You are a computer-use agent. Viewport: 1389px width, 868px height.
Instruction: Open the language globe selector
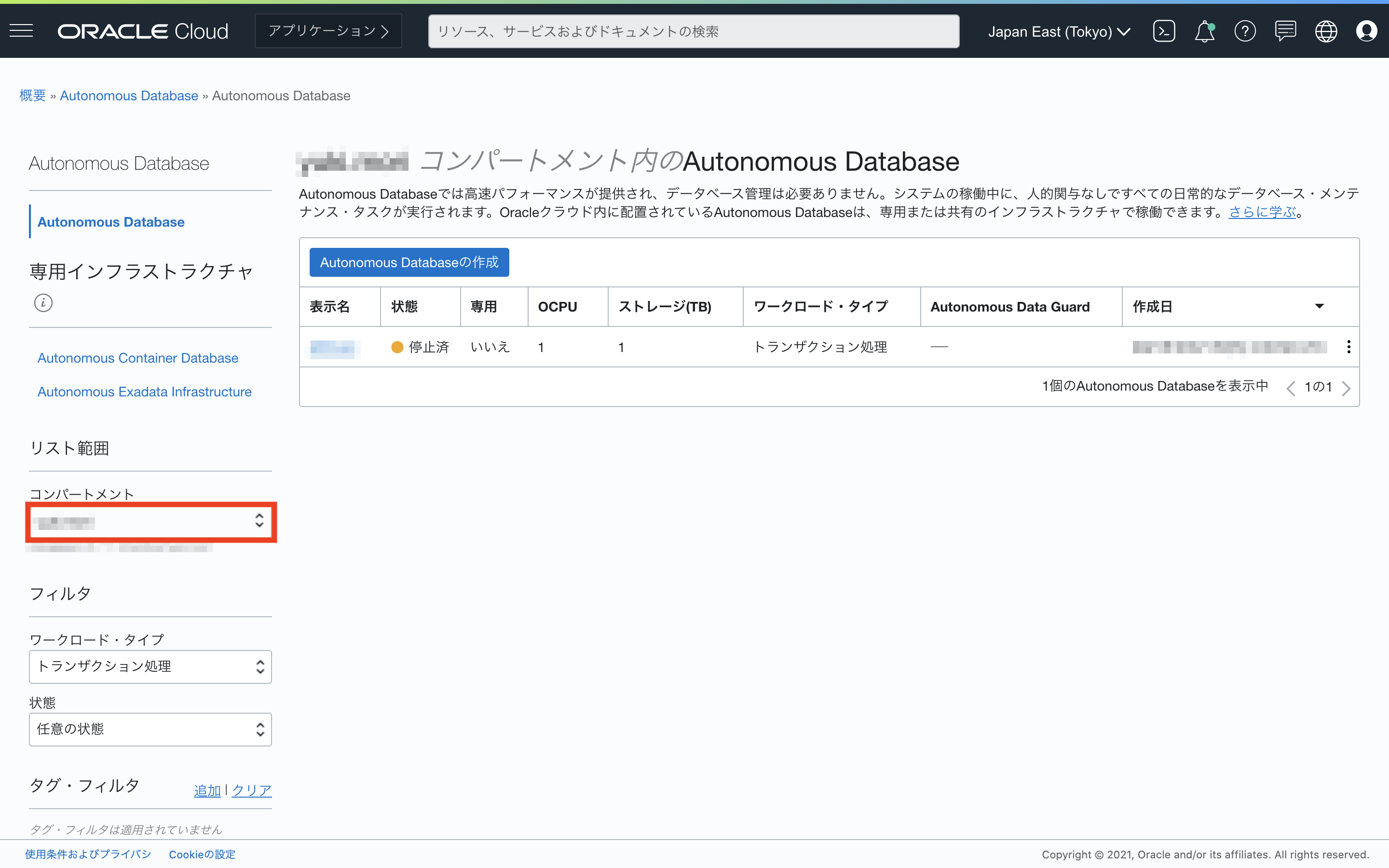(1326, 31)
